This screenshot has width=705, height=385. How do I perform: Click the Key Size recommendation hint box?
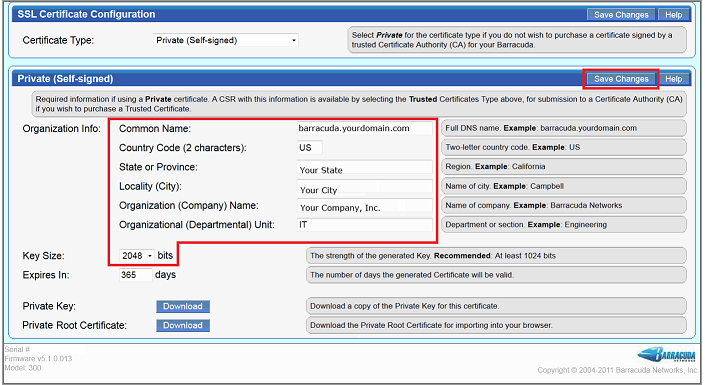496,255
